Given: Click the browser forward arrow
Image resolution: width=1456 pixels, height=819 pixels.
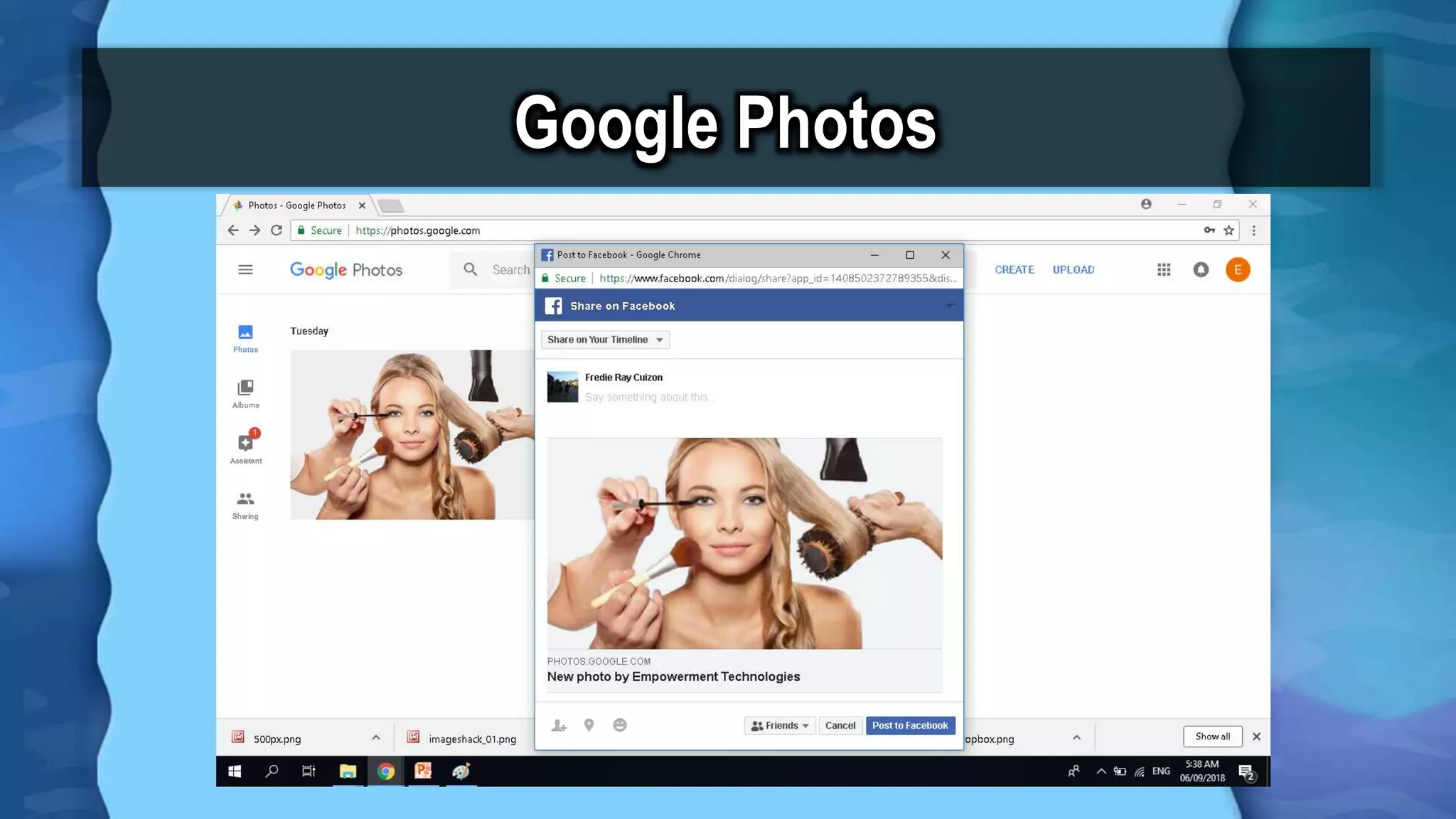Looking at the screenshot, I should (x=255, y=230).
